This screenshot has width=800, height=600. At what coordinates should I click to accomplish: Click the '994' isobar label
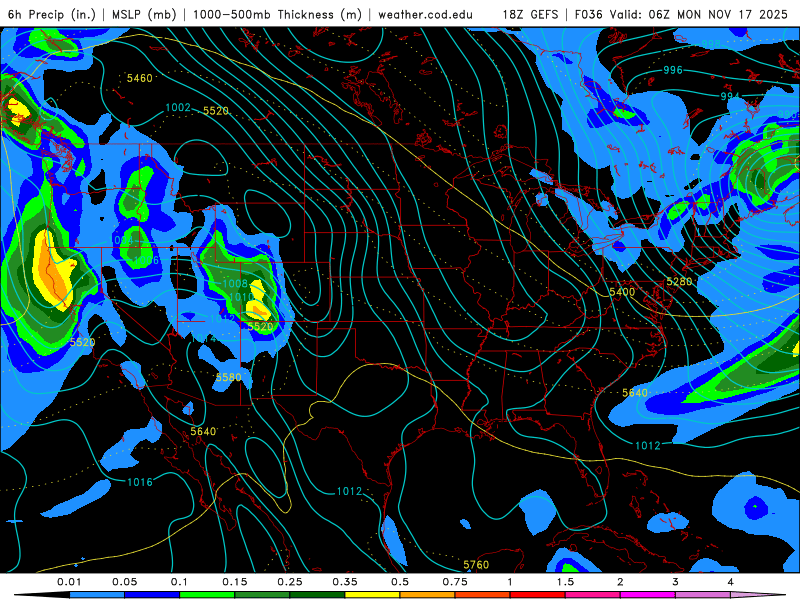730,96
